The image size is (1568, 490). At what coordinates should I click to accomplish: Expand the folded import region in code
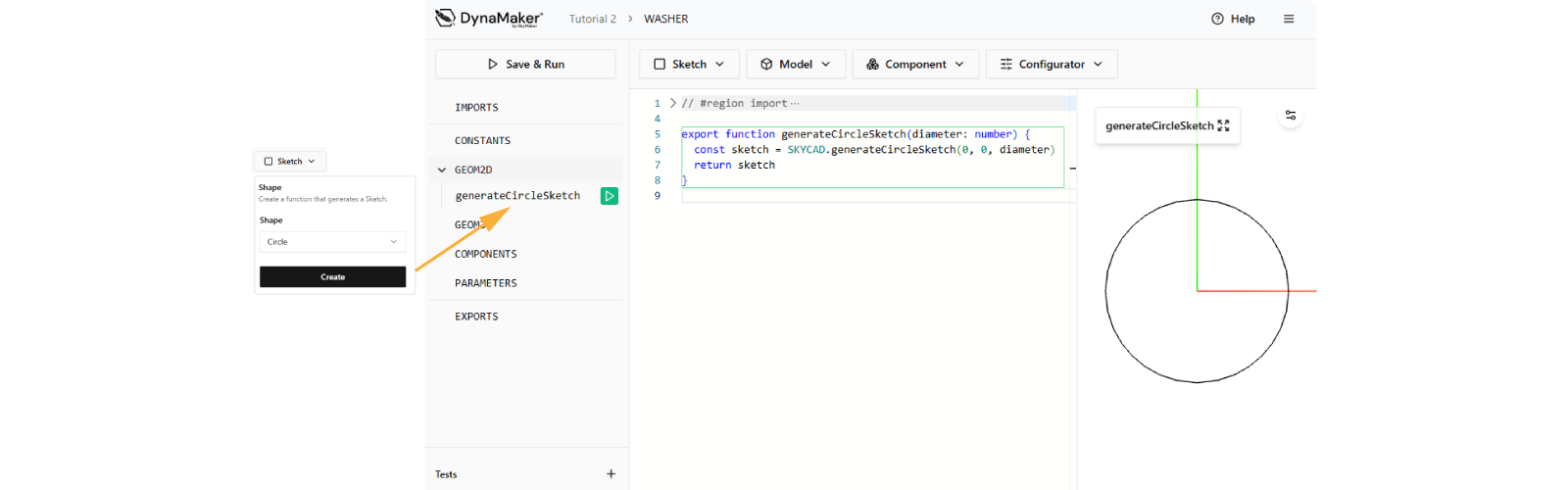[672, 103]
